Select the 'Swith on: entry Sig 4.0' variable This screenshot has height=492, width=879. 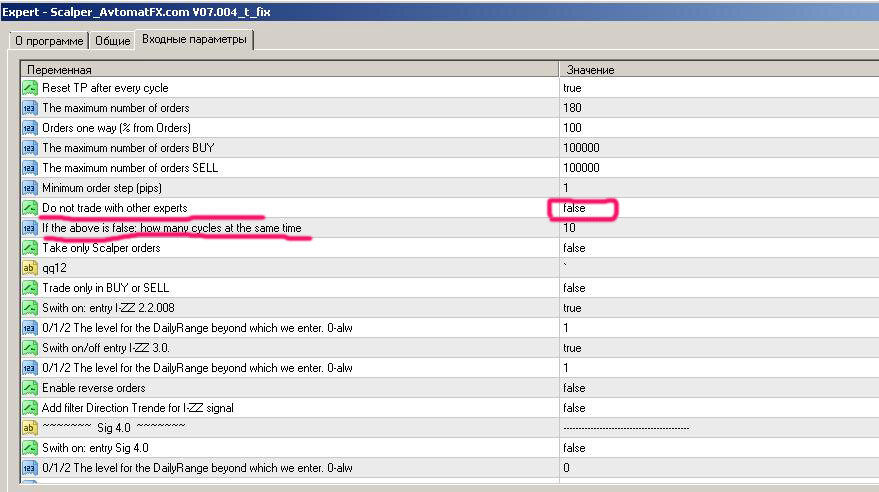click(x=95, y=448)
